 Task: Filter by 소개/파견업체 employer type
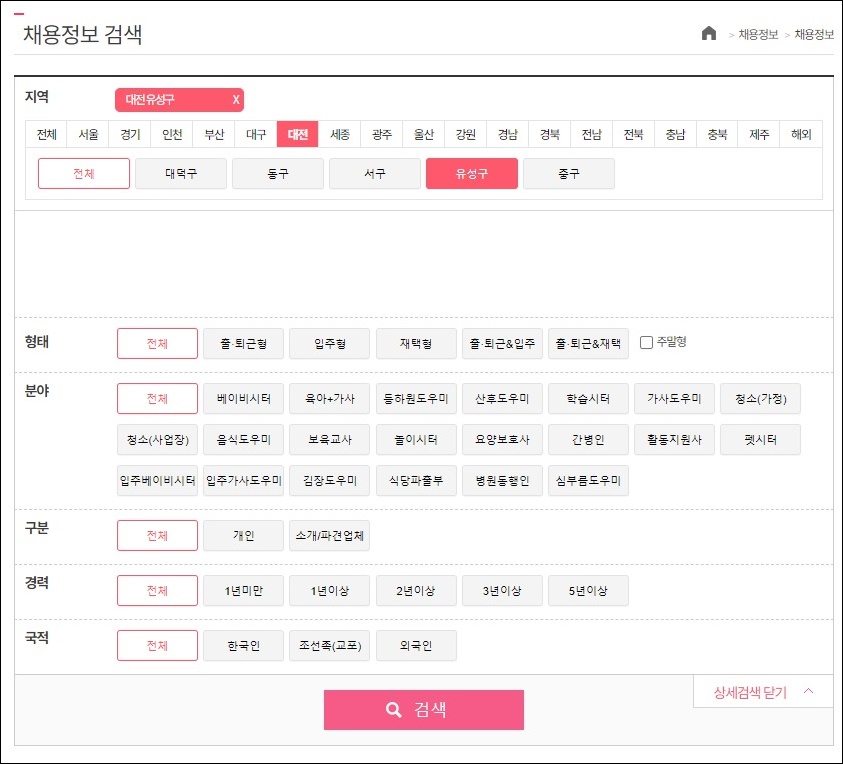click(330, 535)
